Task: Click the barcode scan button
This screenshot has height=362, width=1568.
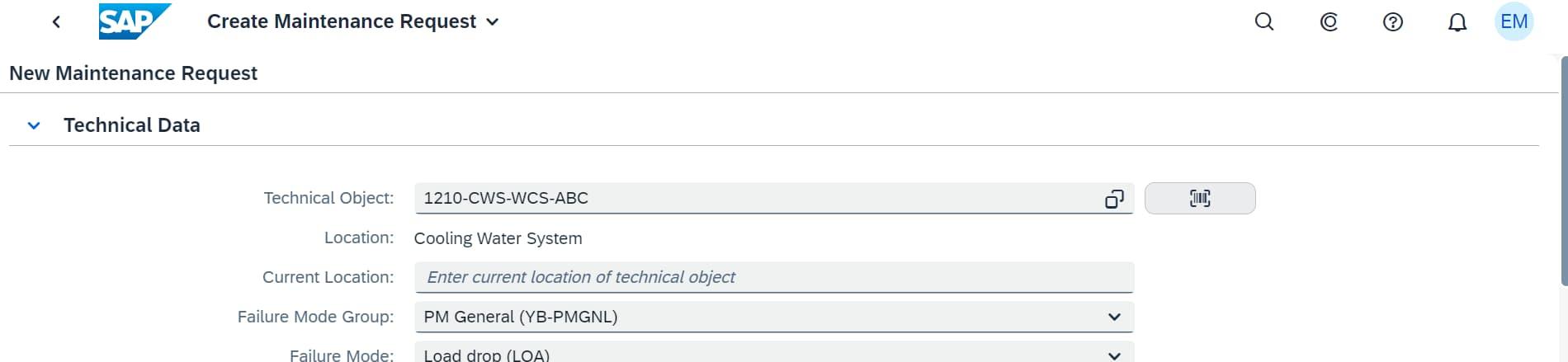Action: (1200, 199)
